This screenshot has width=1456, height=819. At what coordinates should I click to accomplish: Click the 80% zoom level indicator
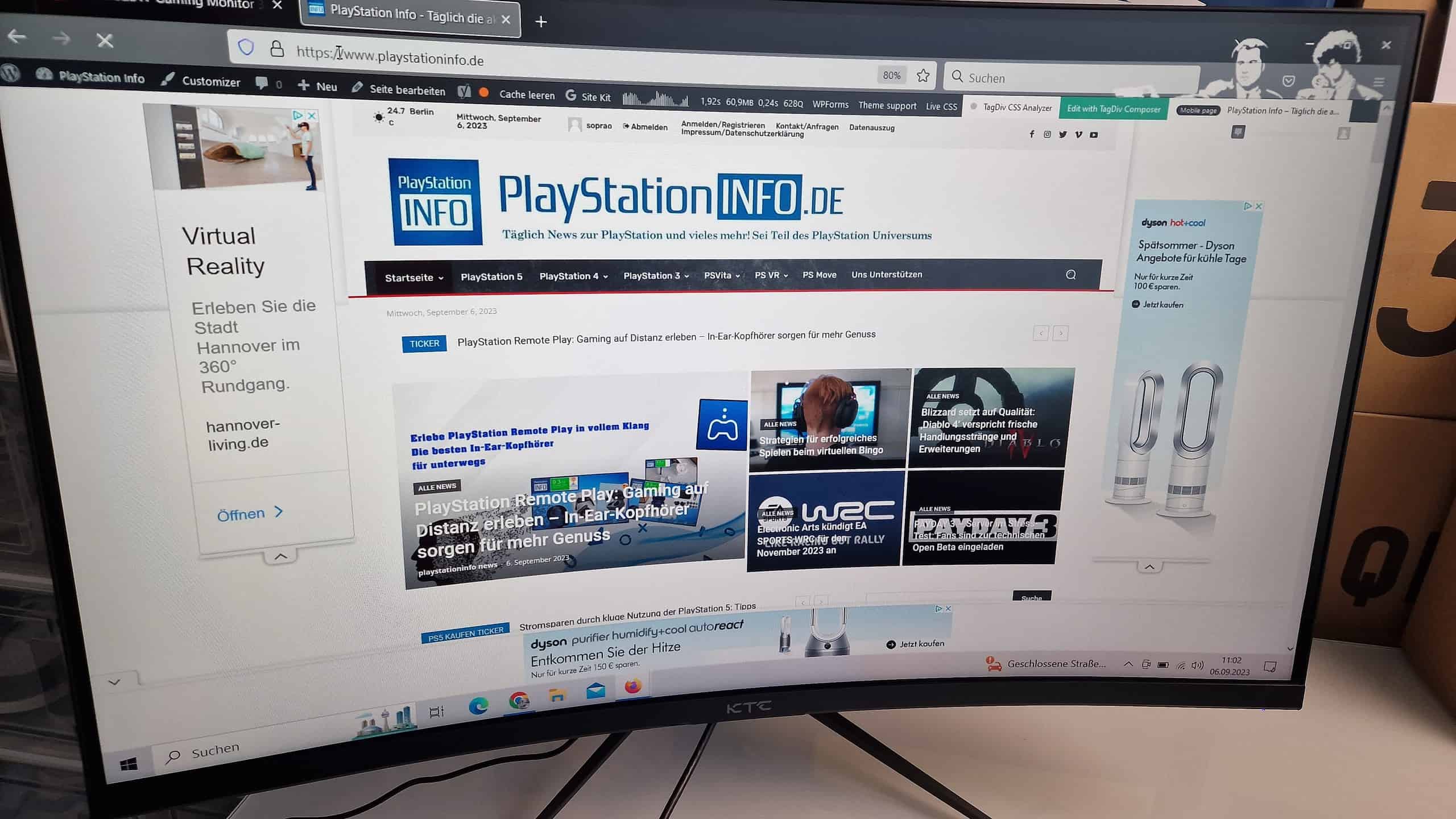click(x=891, y=75)
